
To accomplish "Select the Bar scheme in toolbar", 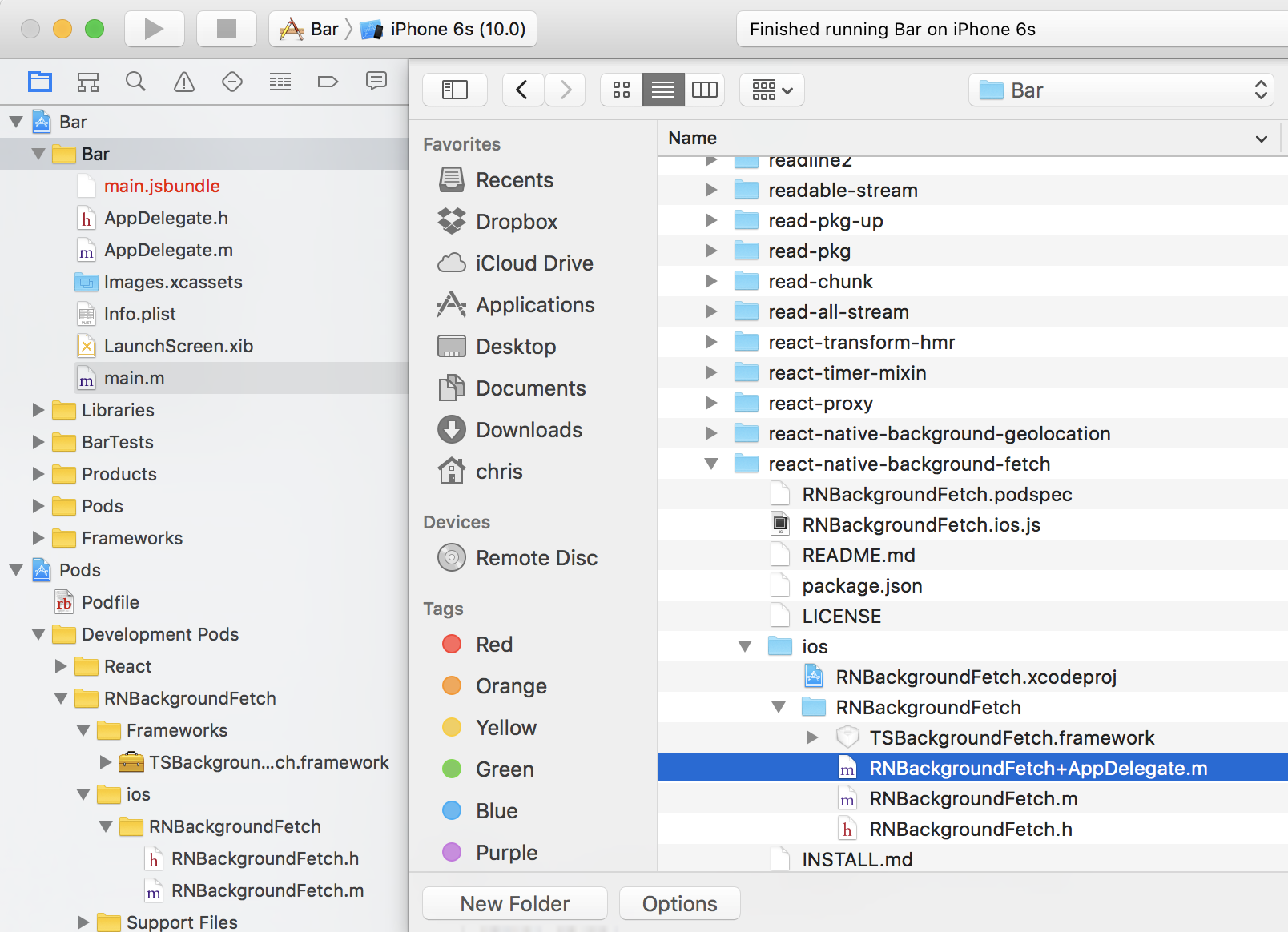I will [310, 29].
